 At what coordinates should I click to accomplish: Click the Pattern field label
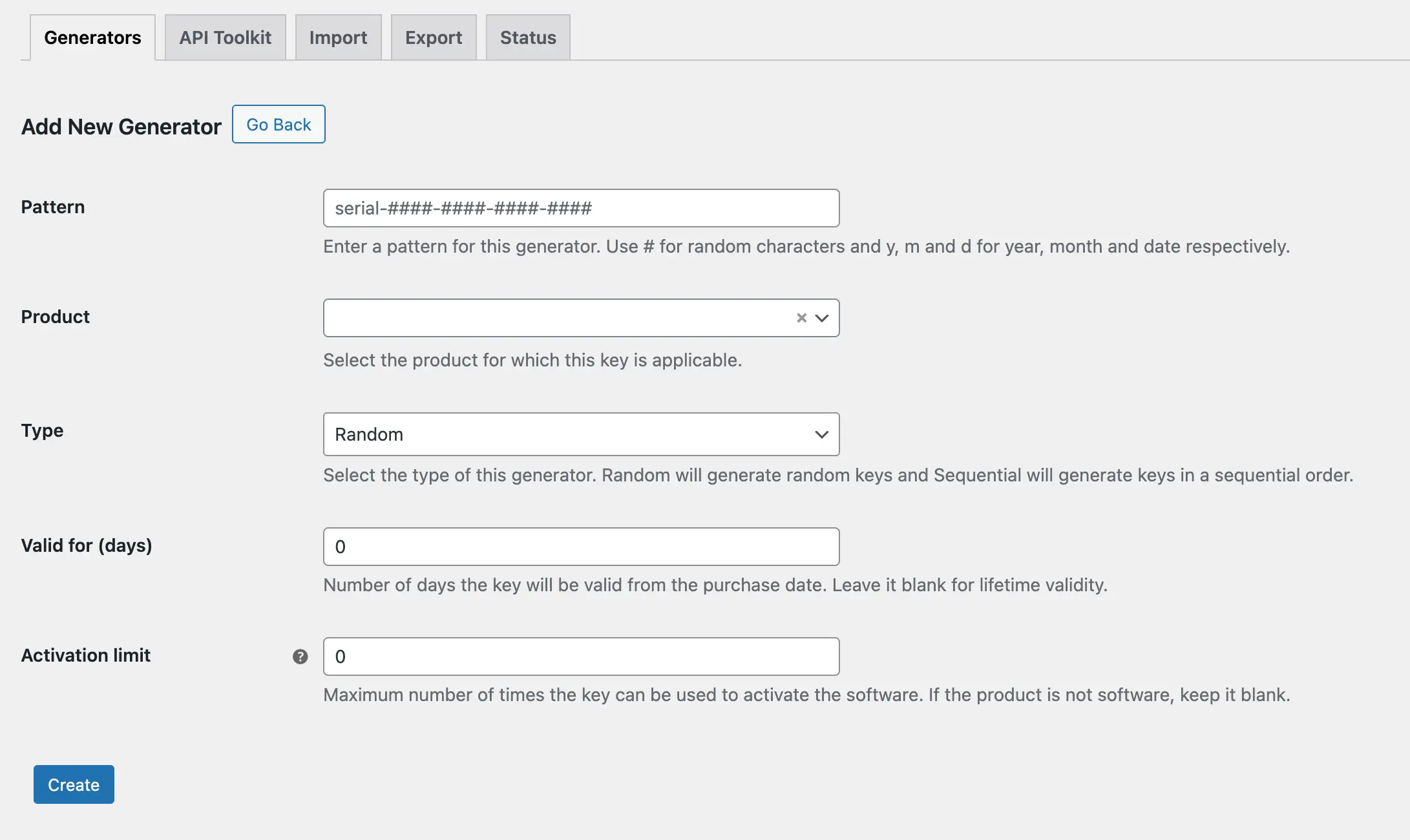coord(53,207)
